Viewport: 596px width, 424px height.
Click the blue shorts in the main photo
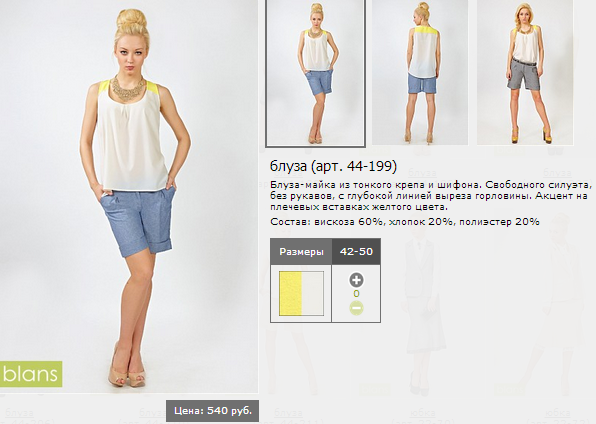point(138,222)
